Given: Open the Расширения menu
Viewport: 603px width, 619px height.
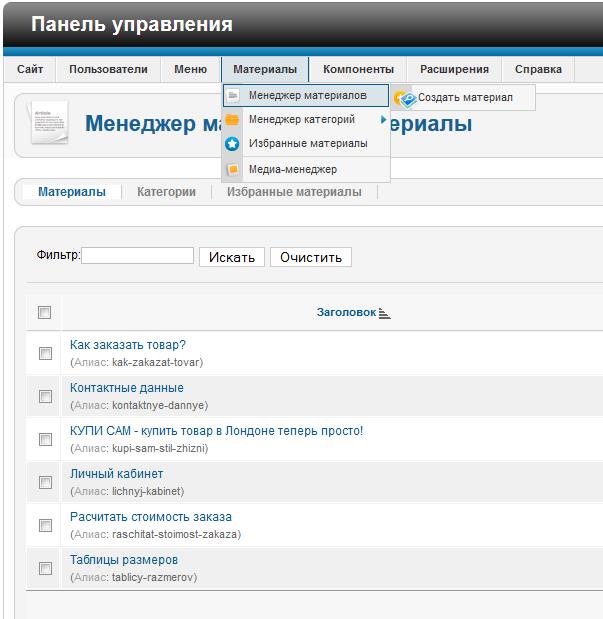Looking at the screenshot, I should point(454,69).
